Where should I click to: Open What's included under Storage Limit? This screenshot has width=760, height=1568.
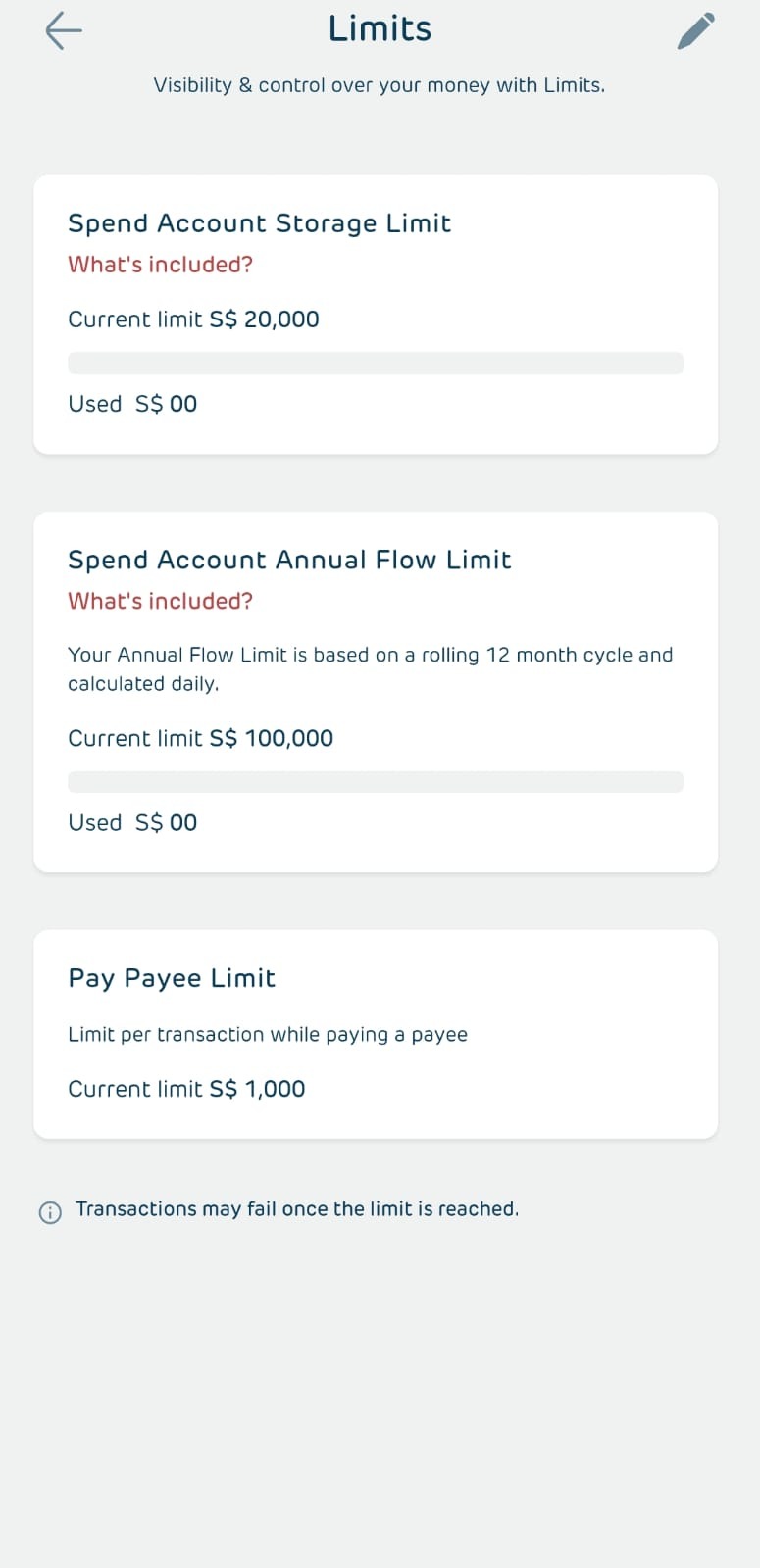[160, 265]
